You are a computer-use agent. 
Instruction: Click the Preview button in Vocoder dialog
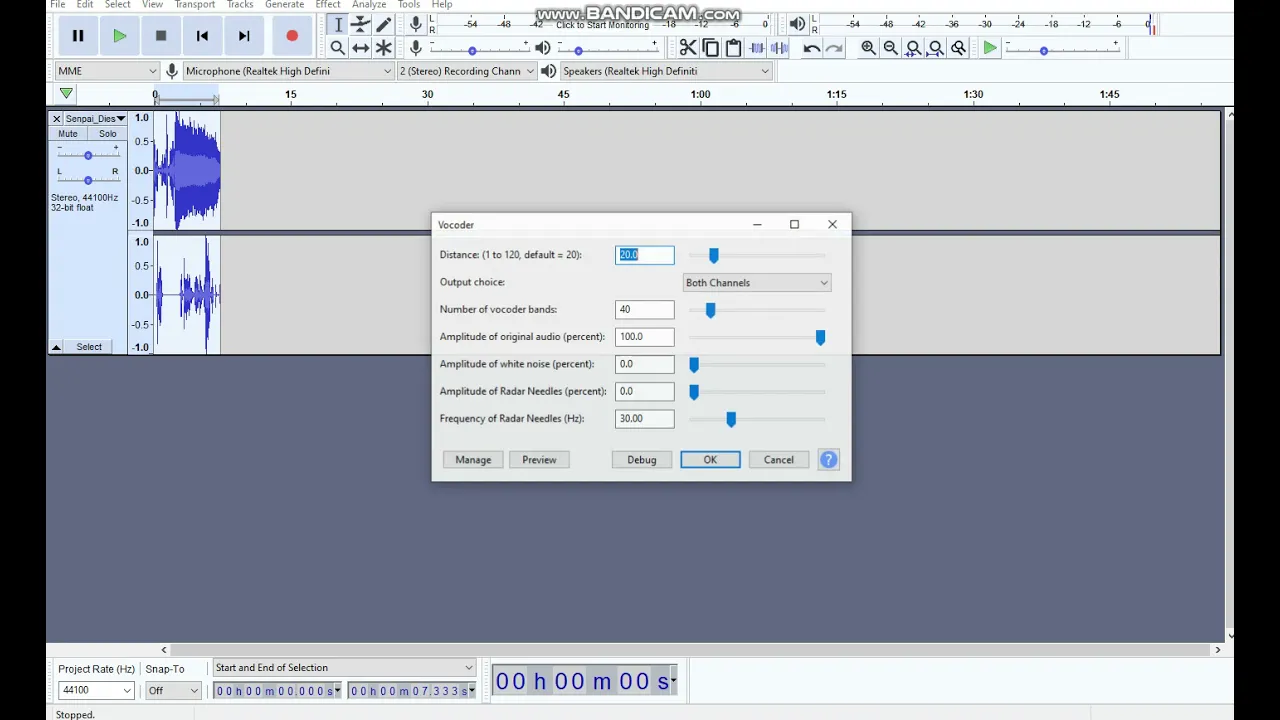(539, 460)
